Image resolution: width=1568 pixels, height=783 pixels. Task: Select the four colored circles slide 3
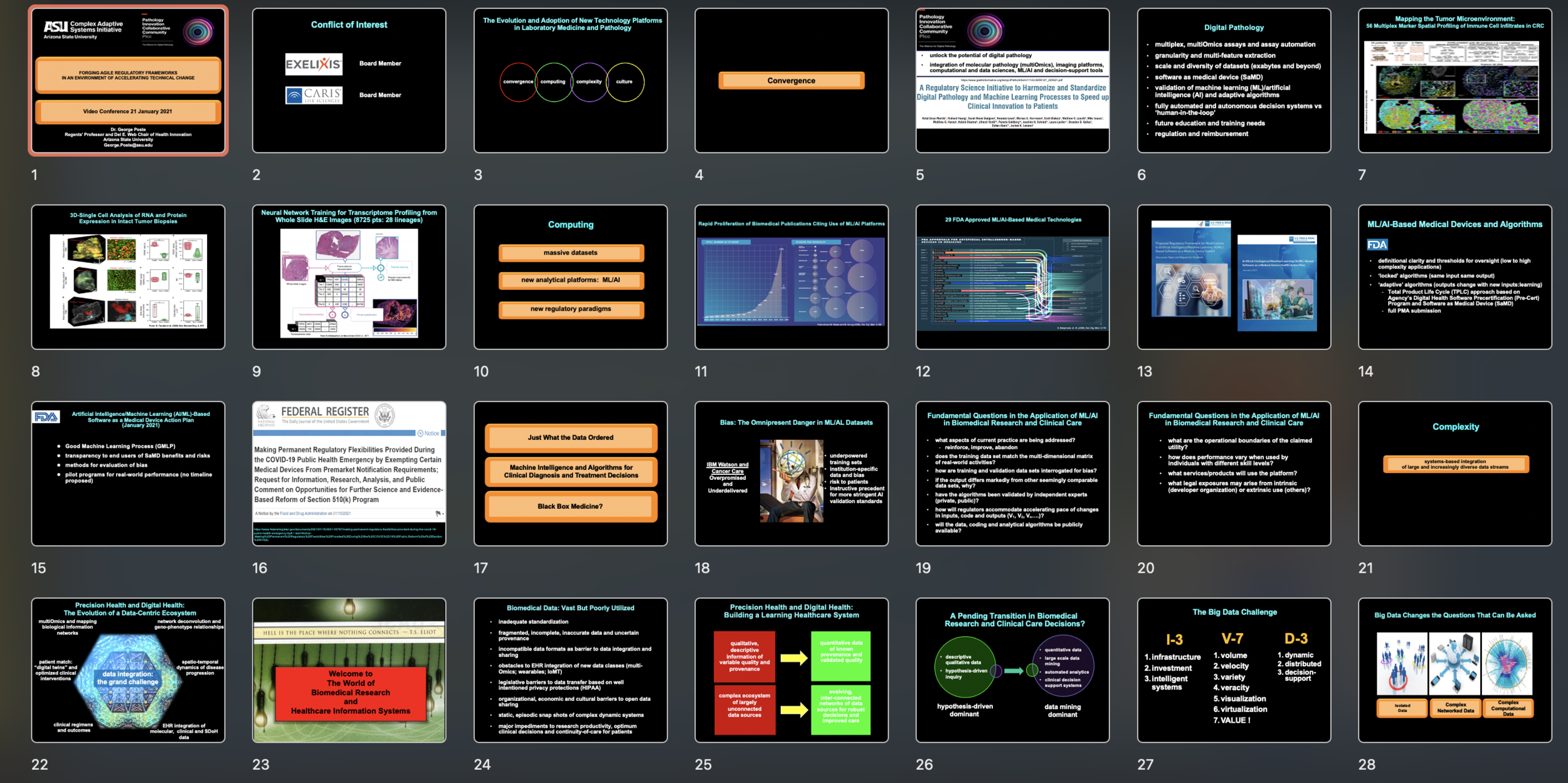[570, 80]
